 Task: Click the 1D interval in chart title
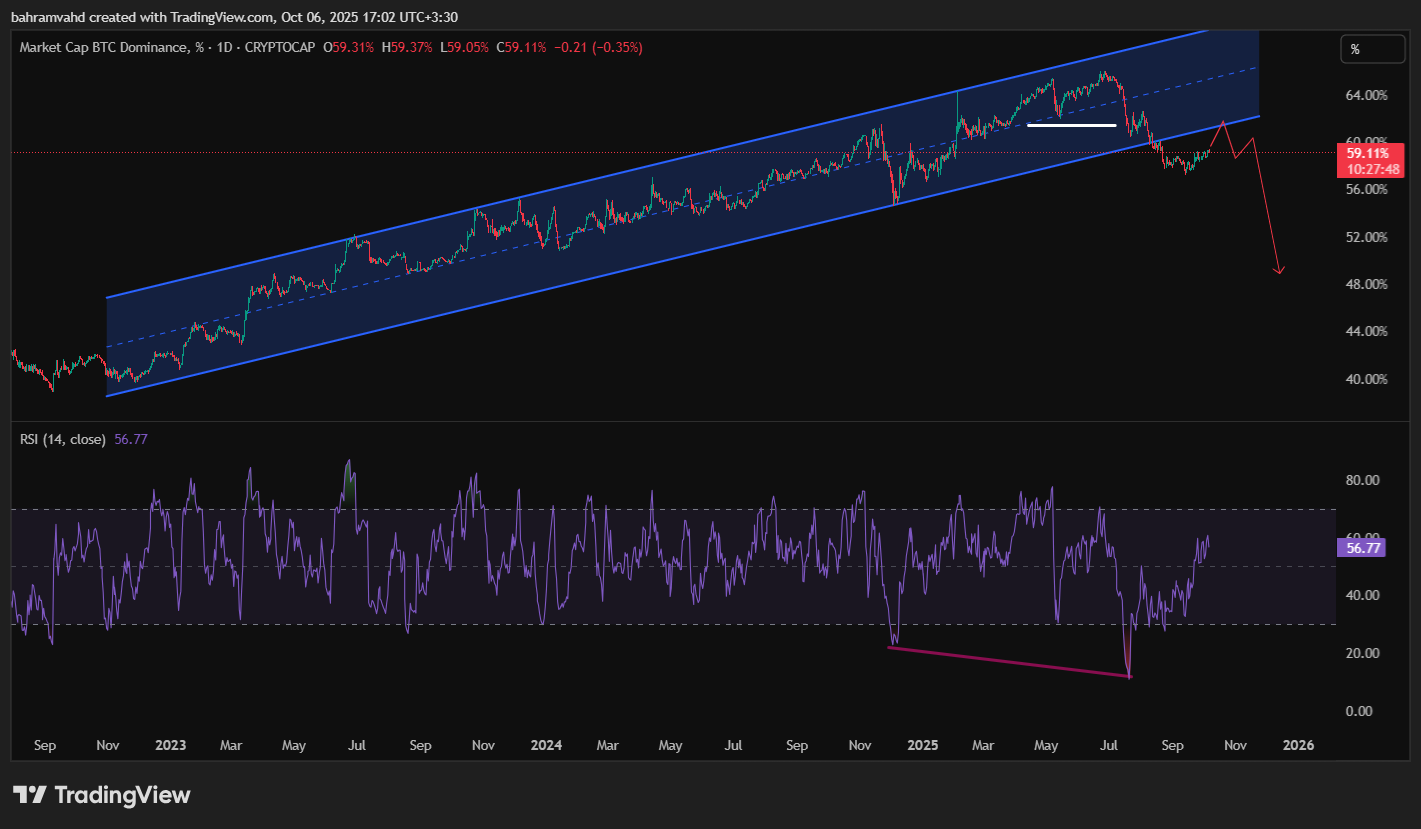[214, 47]
